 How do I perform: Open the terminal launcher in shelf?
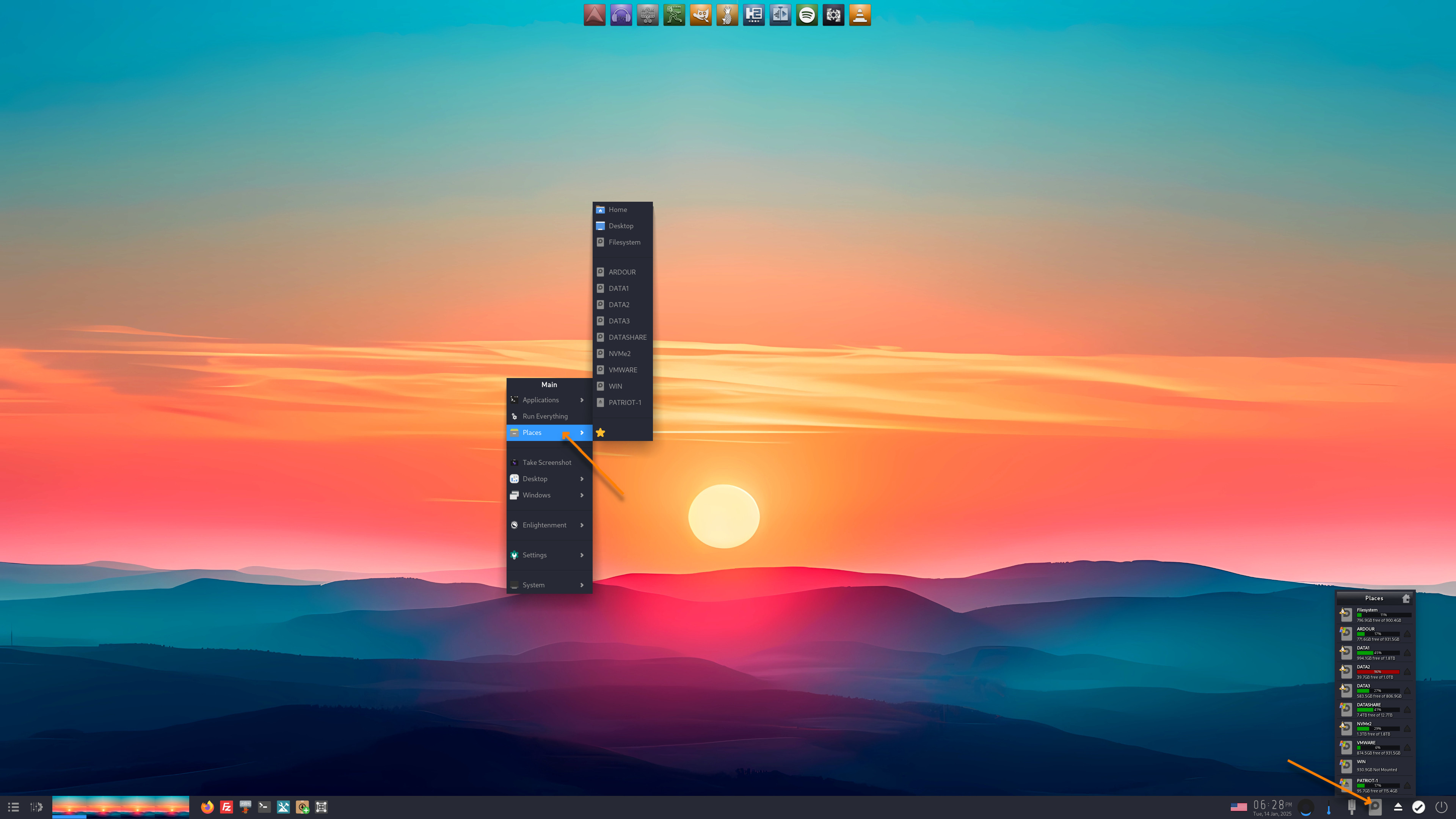click(264, 807)
